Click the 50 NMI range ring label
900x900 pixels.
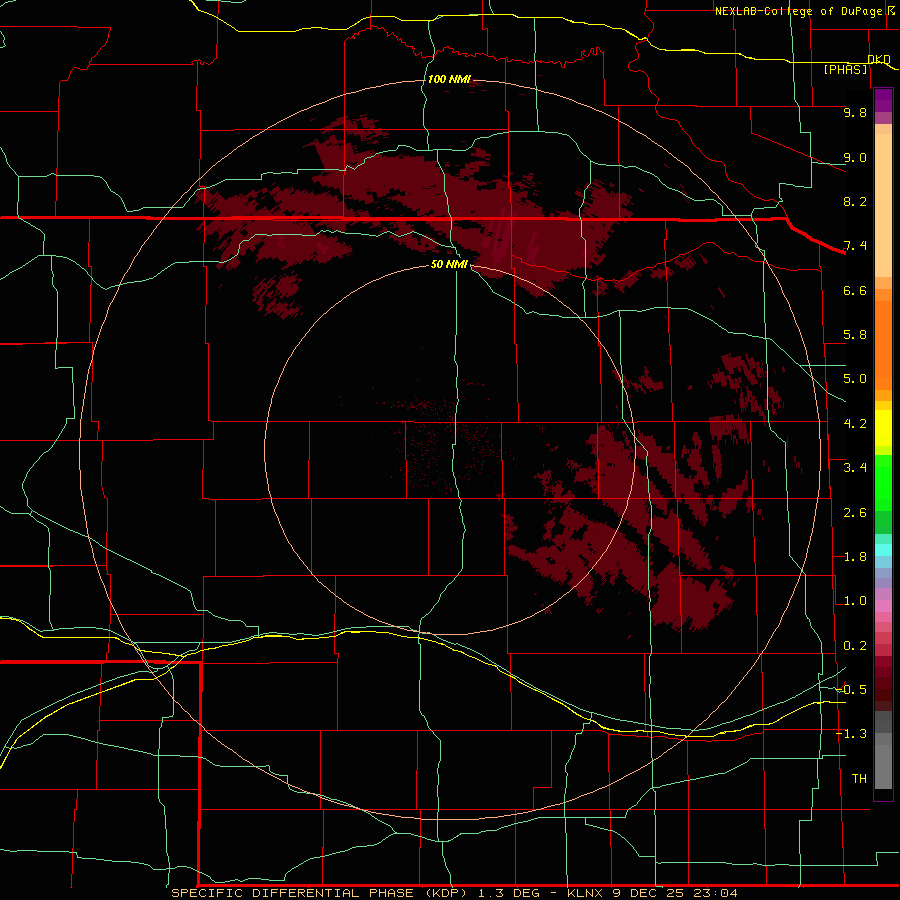click(449, 264)
